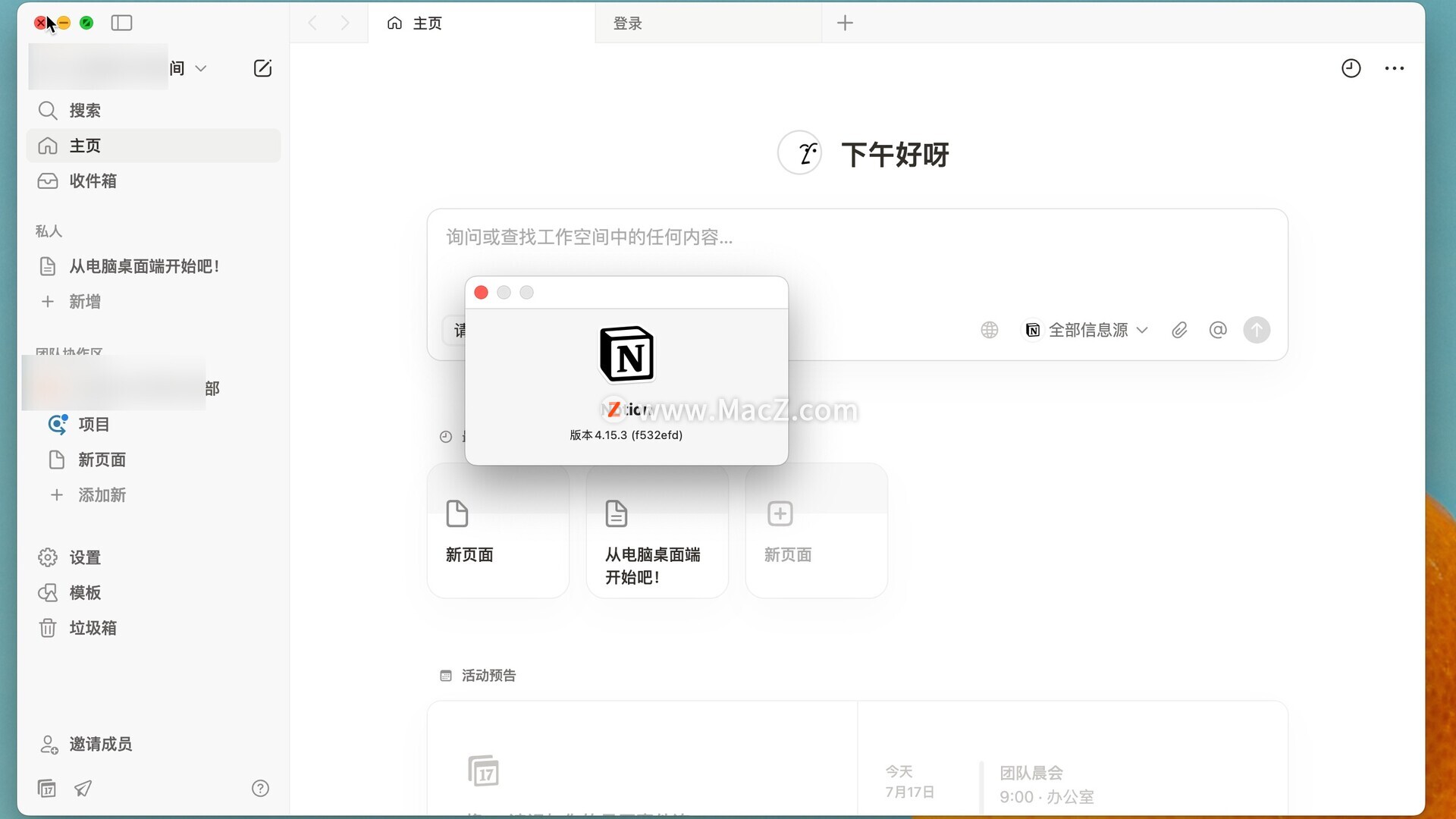Click the Notion logo in About dialog

626,354
